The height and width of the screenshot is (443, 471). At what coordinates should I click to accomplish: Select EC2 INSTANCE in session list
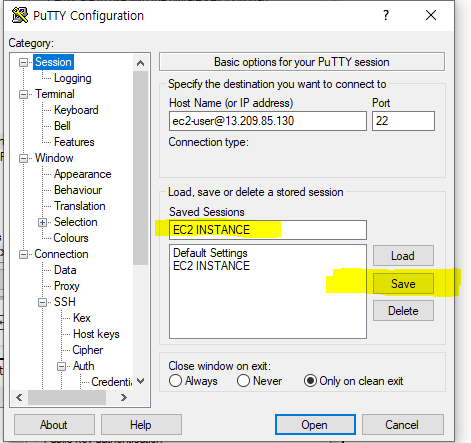(211, 266)
